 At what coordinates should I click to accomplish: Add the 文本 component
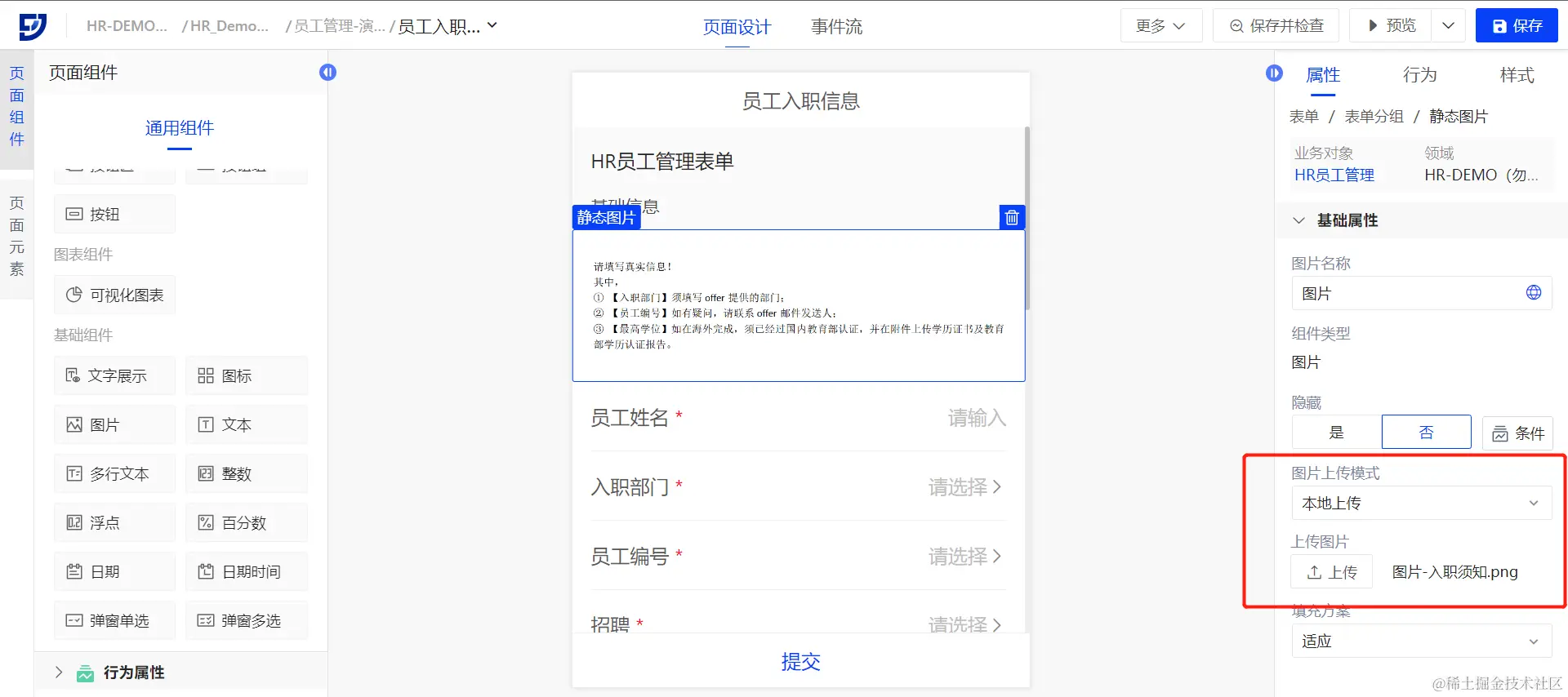pyautogui.click(x=246, y=424)
